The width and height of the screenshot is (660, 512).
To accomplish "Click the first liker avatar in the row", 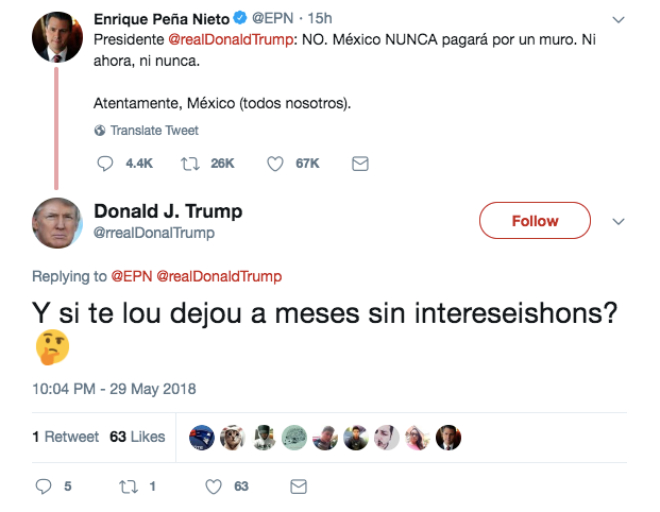I will 201,437.
